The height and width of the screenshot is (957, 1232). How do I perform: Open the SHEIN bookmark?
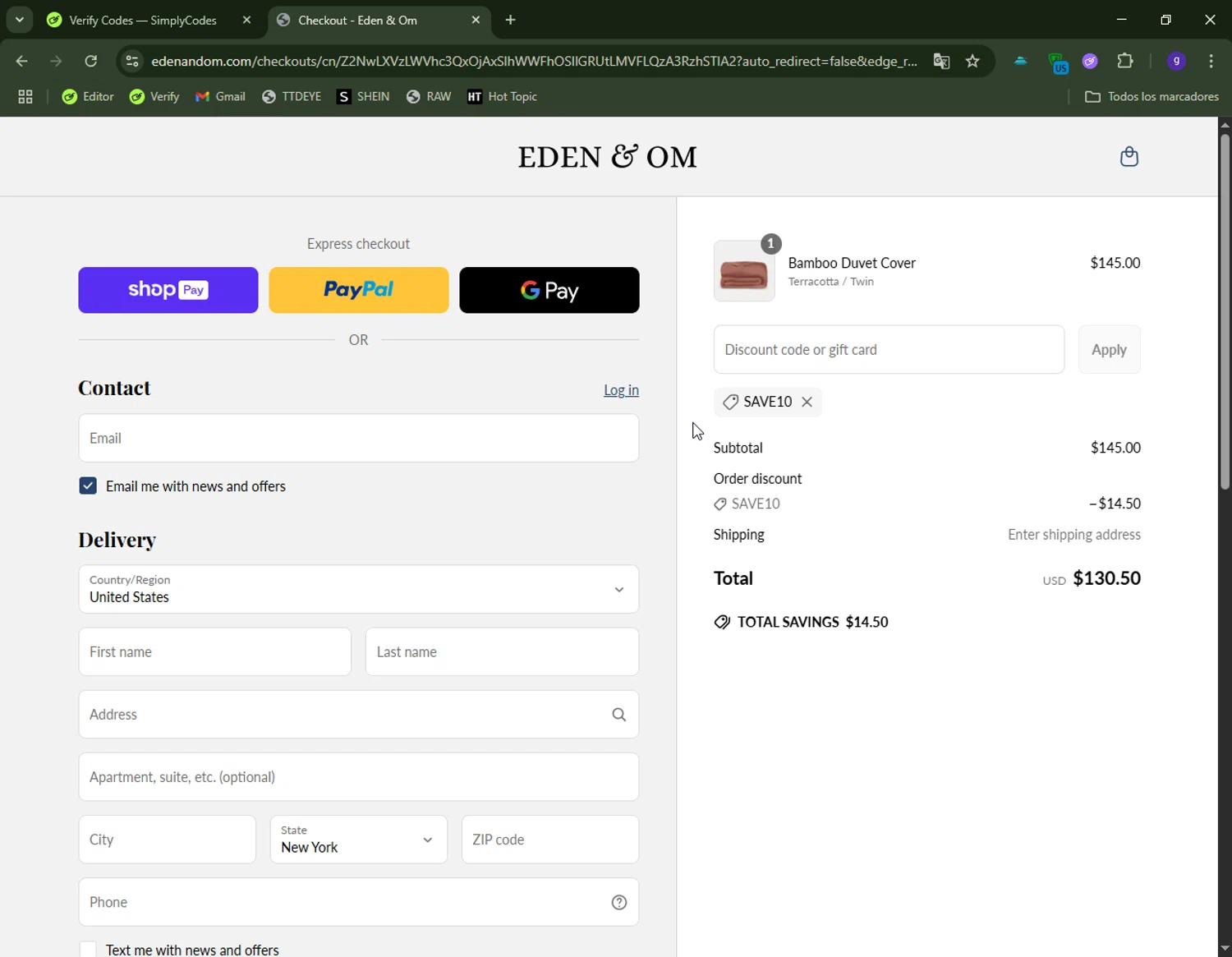tap(363, 96)
